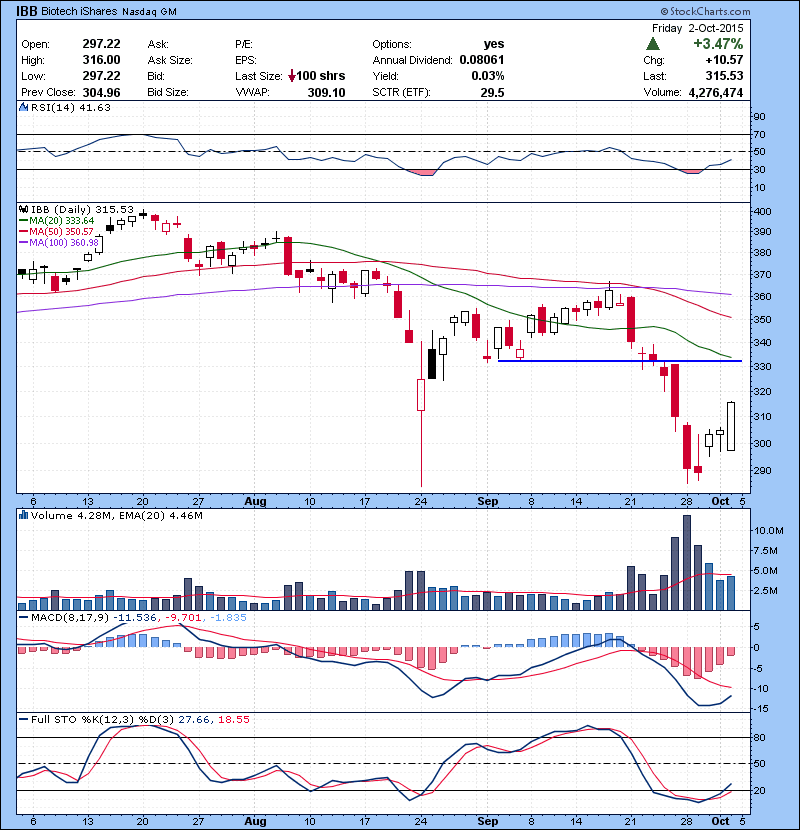Viewport: 800px width, 830px height.
Task: Click the +3.47% percent change value
Action: click(718, 43)
